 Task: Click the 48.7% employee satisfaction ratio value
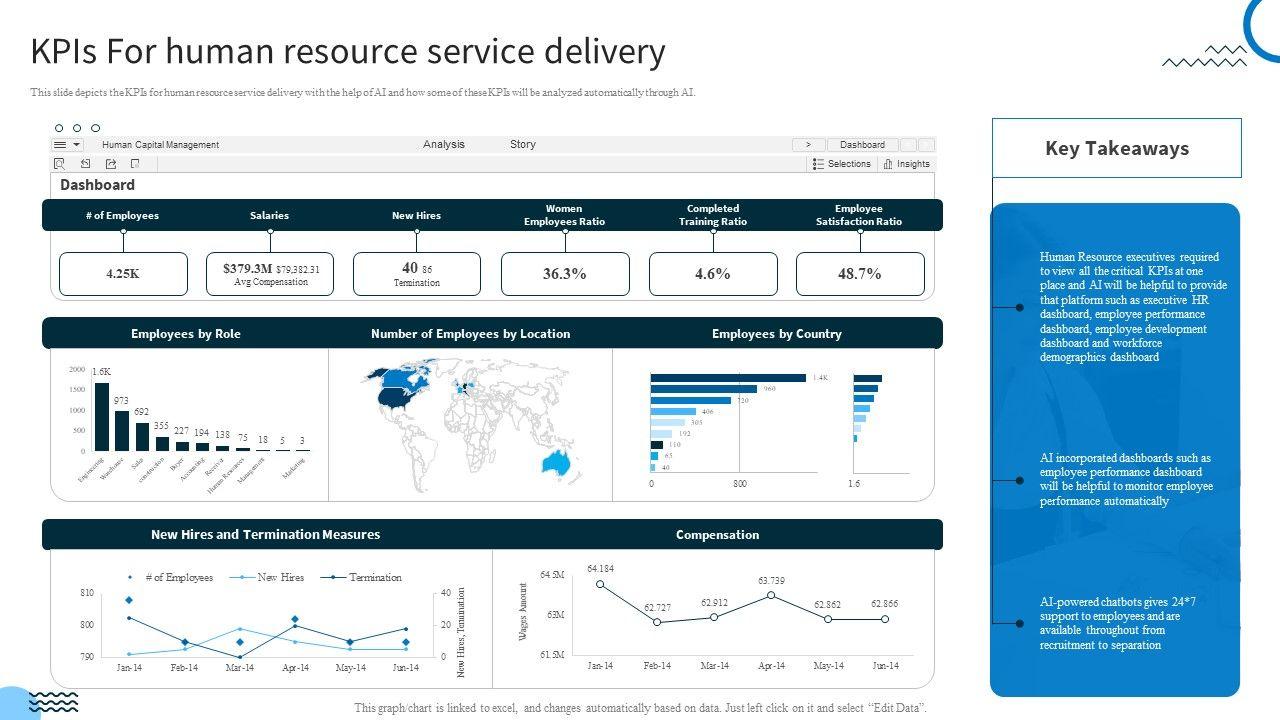[x=860, y=274]
